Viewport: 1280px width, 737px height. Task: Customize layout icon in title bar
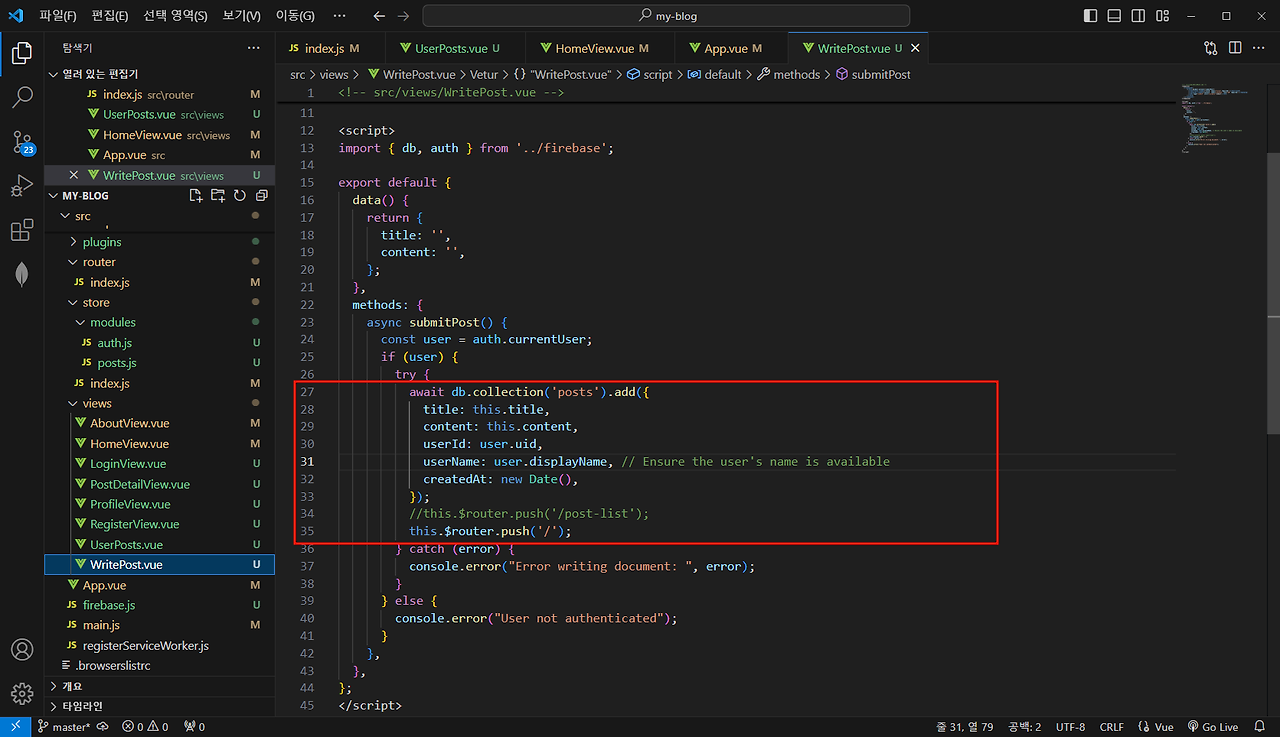(x=1163, y=16)
